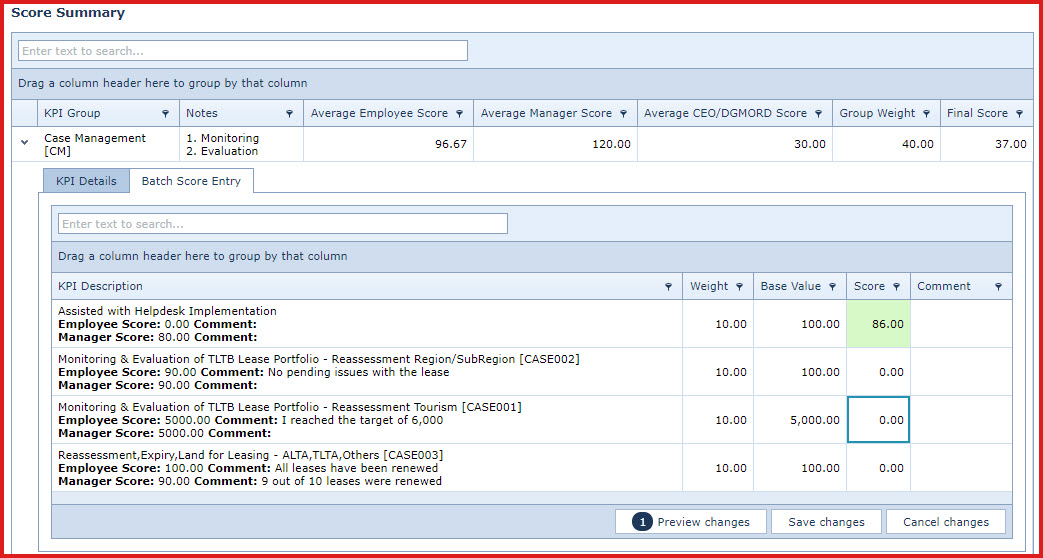This screenshot has width=1043, height=558.
Task: Select the green 86.00 score cell
Action: [878, 324]
